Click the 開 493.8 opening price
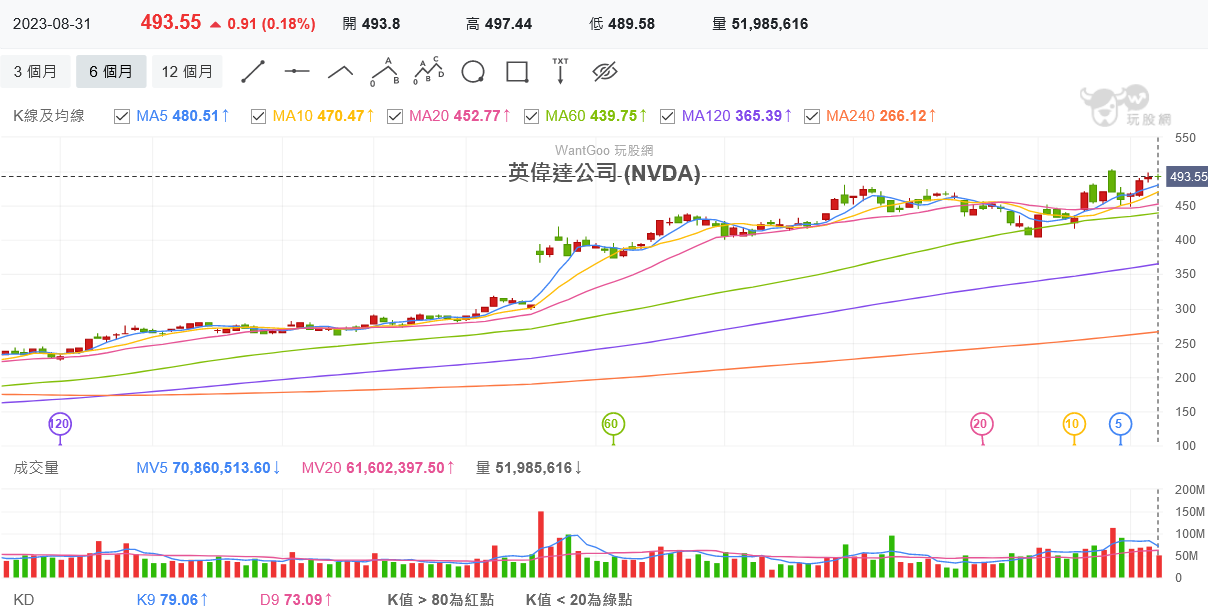This screenshot has height=613, width=1208. [x=371, y=23]
